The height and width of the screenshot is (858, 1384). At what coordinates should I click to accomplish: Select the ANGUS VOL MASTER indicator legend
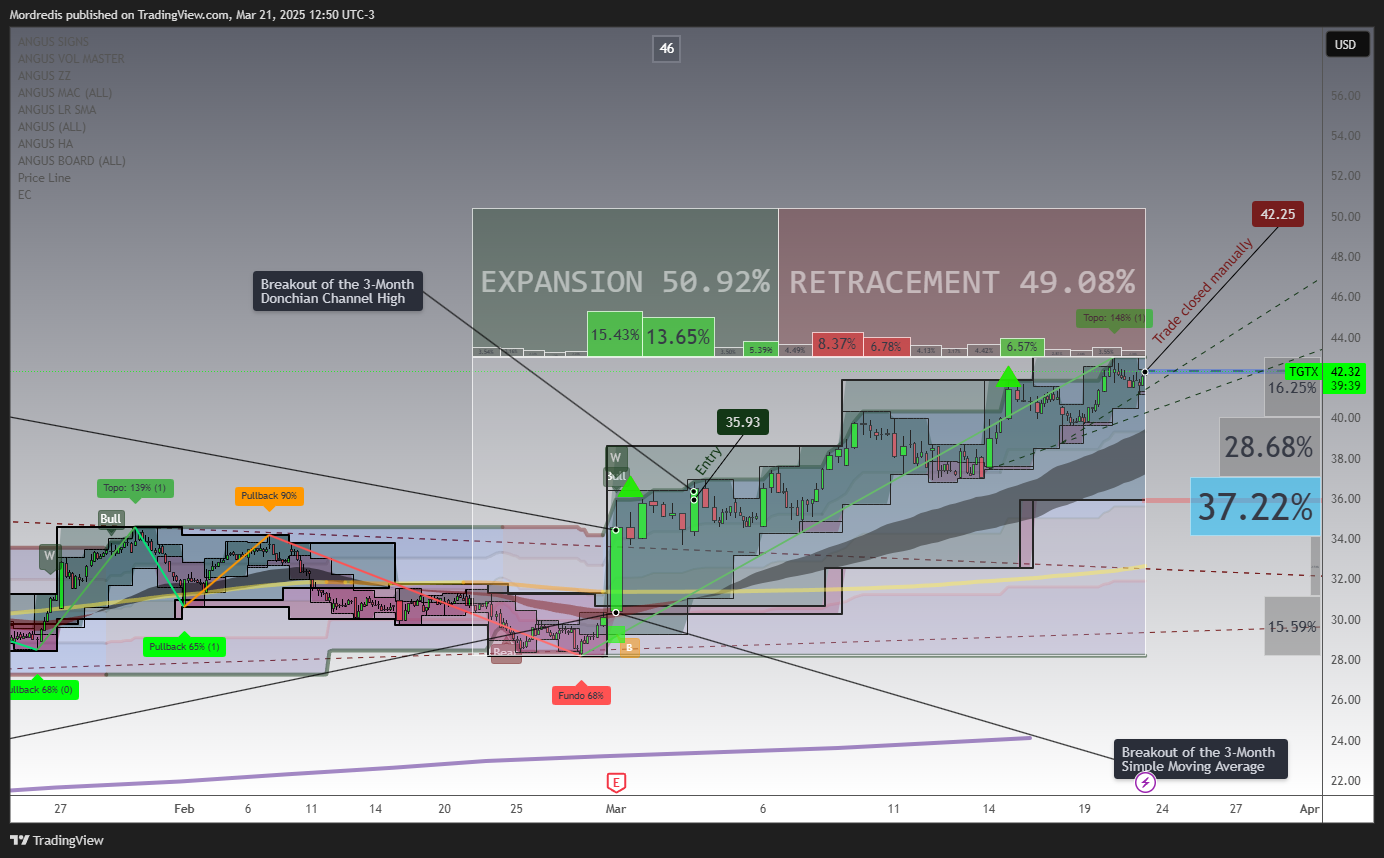[71, 59]
